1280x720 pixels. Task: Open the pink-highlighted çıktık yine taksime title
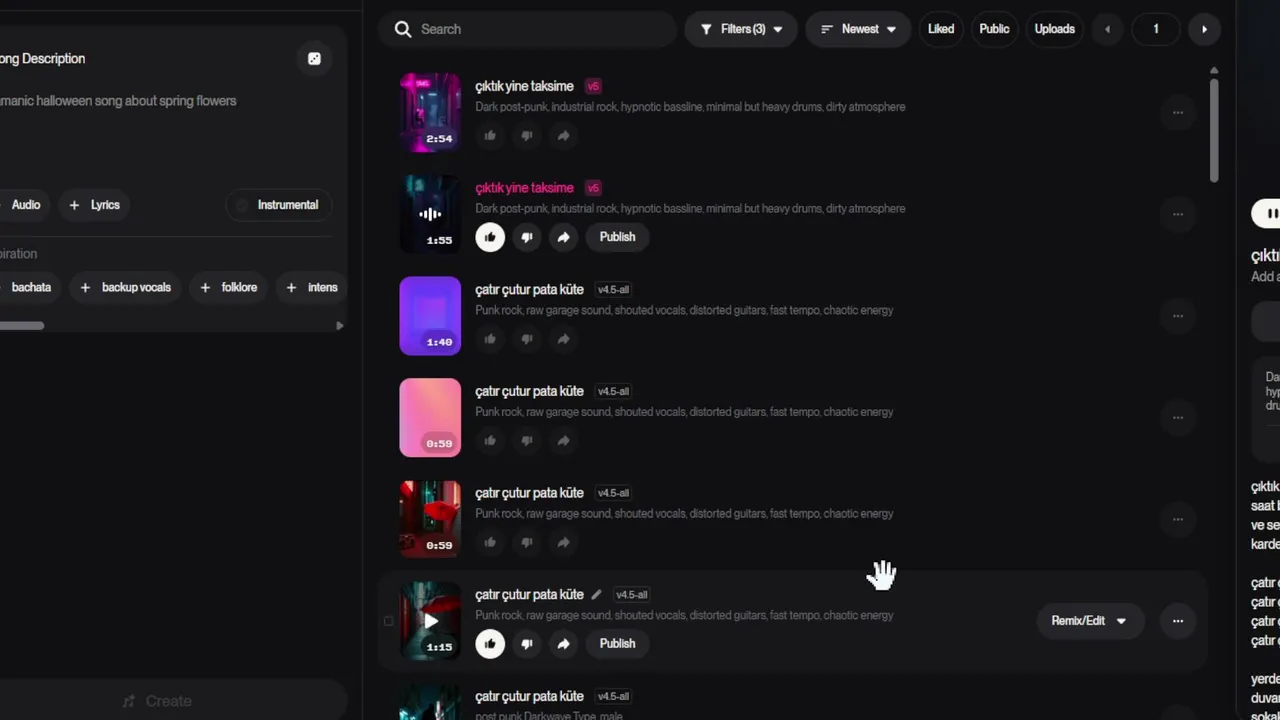pyautogui.click(x=524, y=188)
